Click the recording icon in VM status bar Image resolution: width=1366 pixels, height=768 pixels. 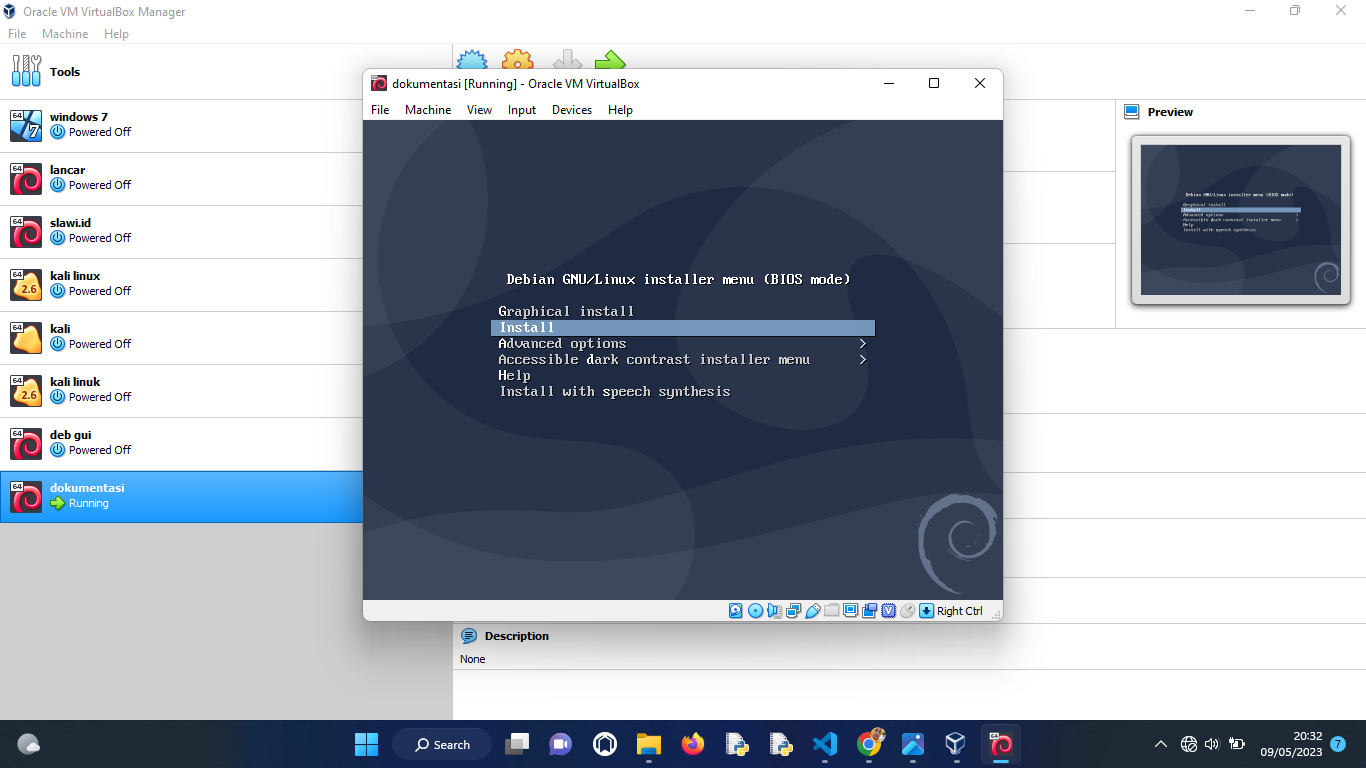870,611
